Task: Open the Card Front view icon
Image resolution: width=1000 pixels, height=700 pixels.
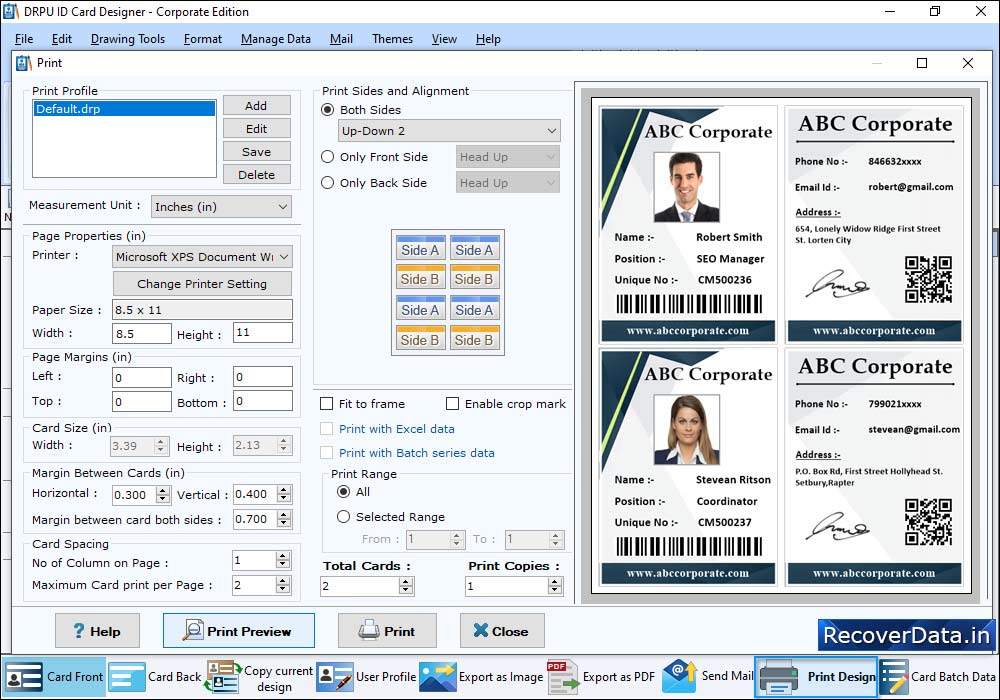Action: (24, 676)
